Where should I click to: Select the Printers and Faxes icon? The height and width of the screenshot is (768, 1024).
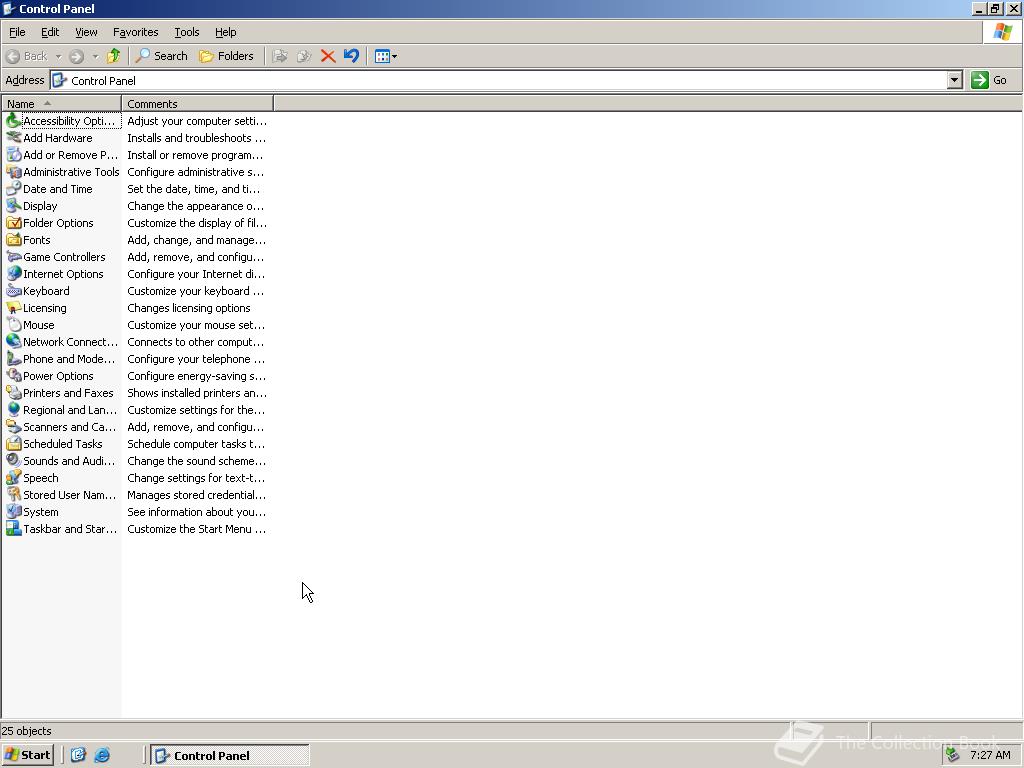(x=14, y=392)
